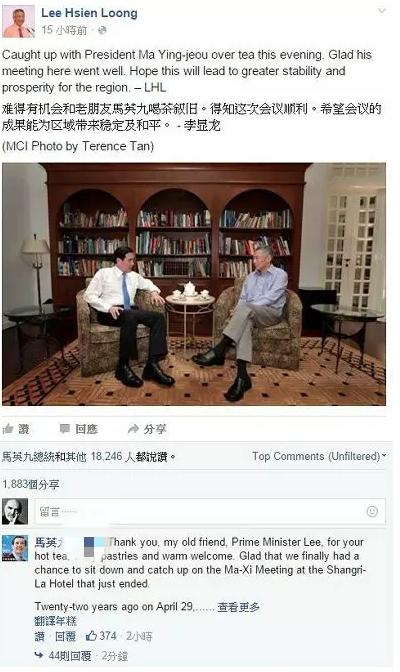Open the Lee Hsien Loong name link
Viewport: 400px width, 672px height.
89,13
